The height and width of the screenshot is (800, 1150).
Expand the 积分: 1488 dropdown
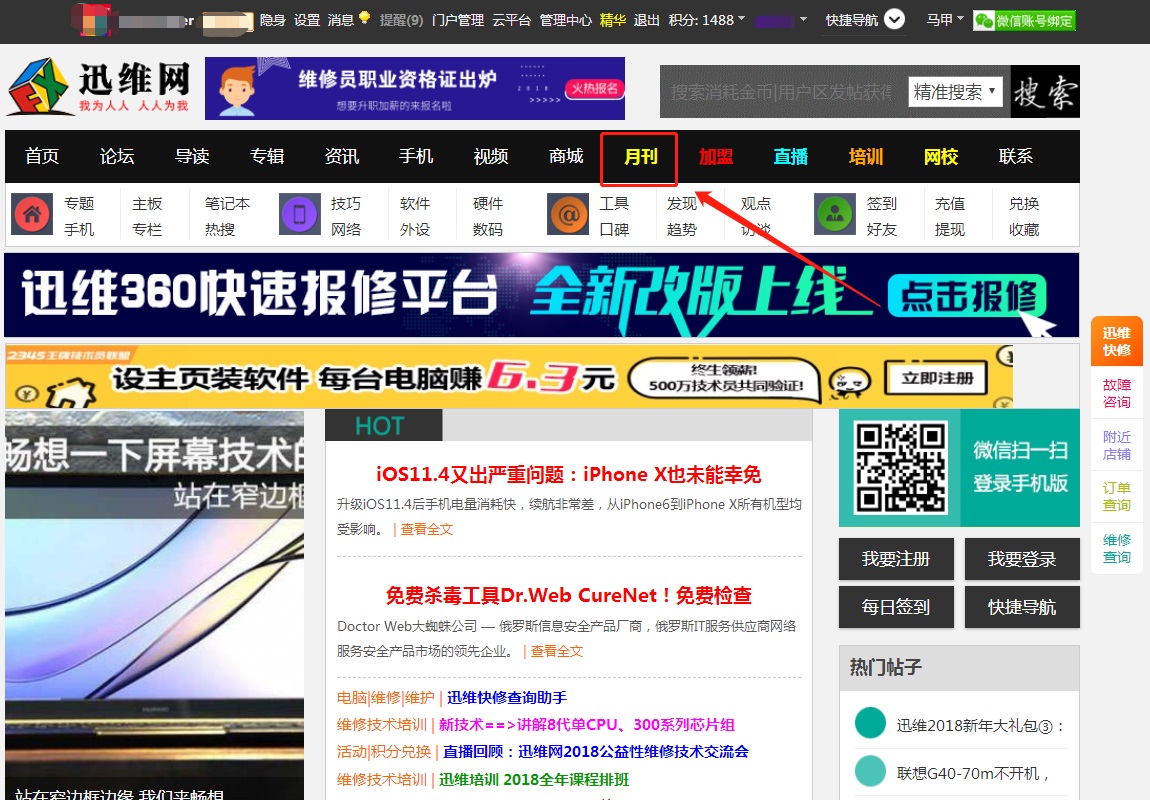pos(706,20)
